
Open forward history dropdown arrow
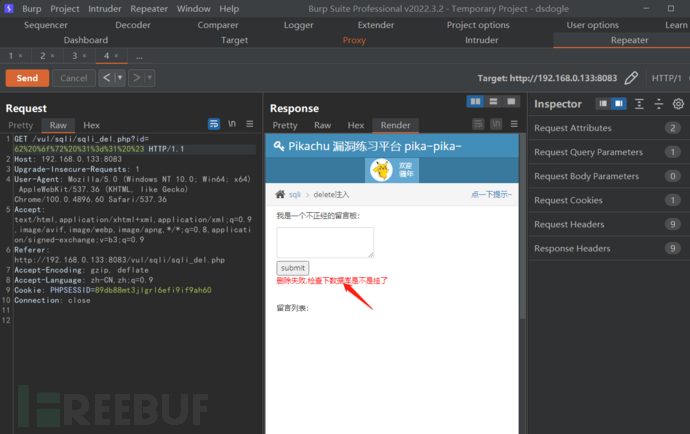click(150, 78)
